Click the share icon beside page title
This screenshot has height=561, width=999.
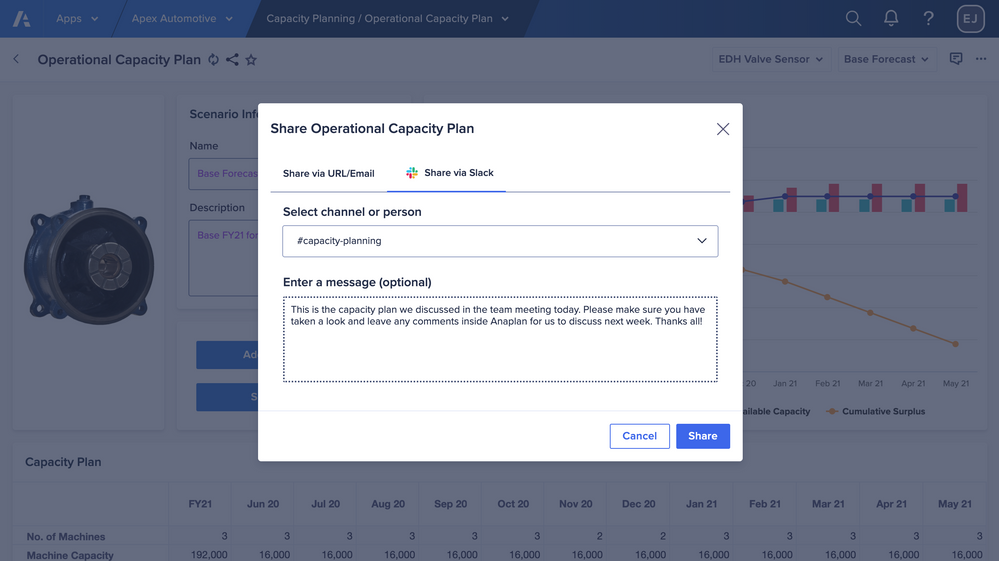pos(232,60)
